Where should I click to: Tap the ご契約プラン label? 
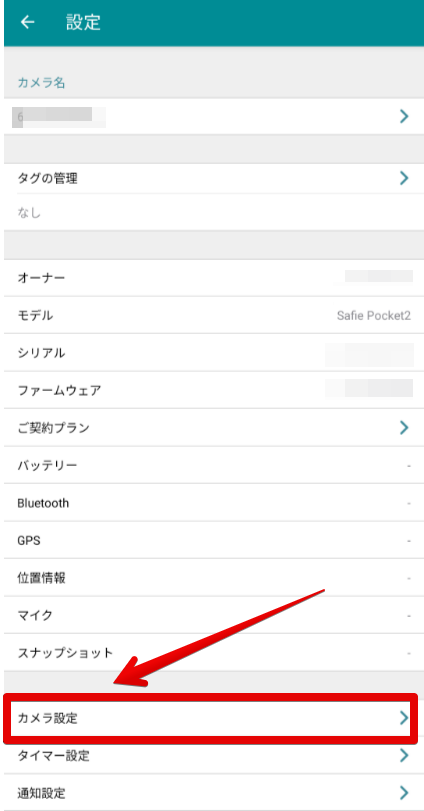pyautogui.click(x=53, y=428)
